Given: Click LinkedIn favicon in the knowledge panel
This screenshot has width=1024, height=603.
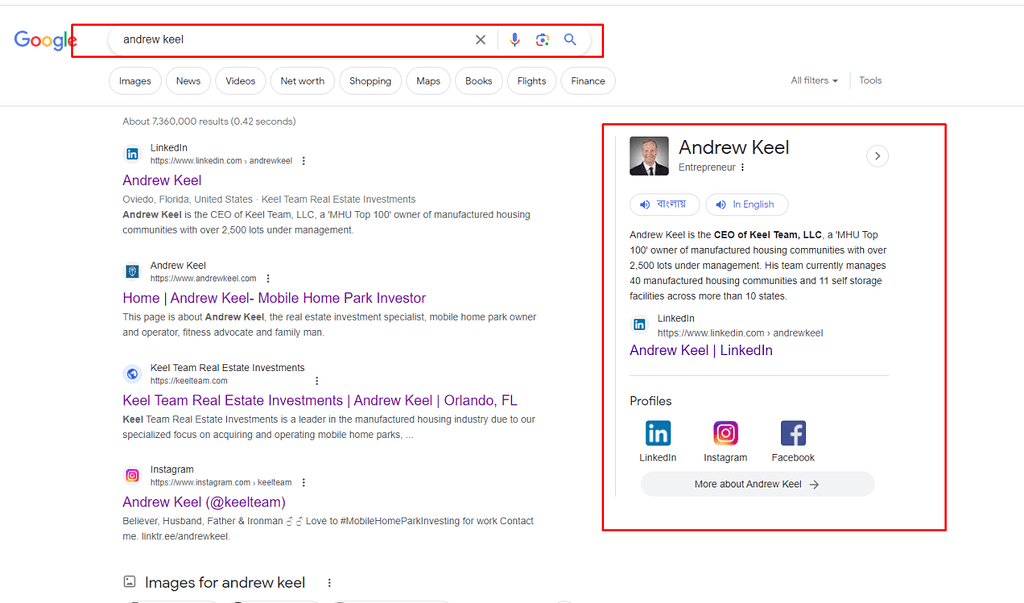Looking at the screenshot, I should (x=639, y=324).
